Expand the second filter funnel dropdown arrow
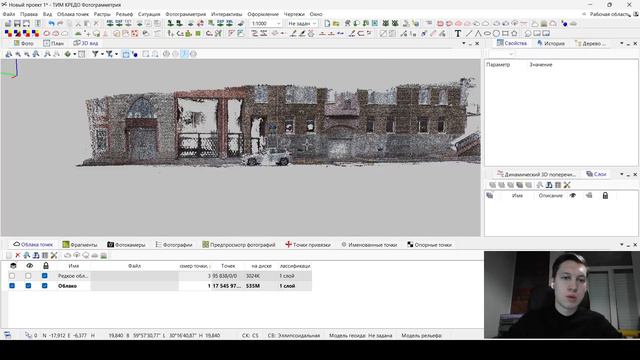The image size is (640, 360). point(116,54)
